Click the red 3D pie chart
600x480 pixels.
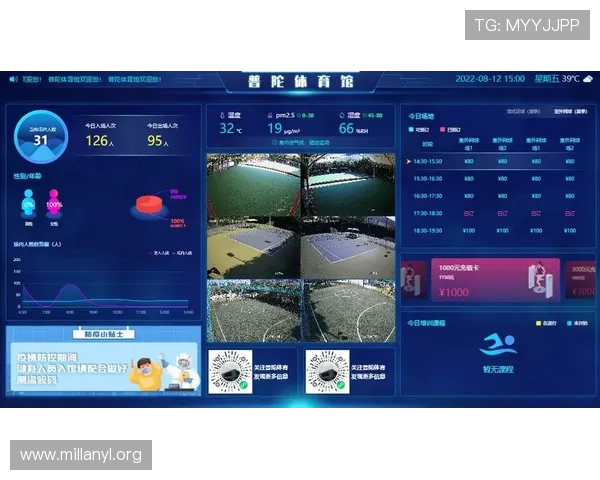[152, 205]
